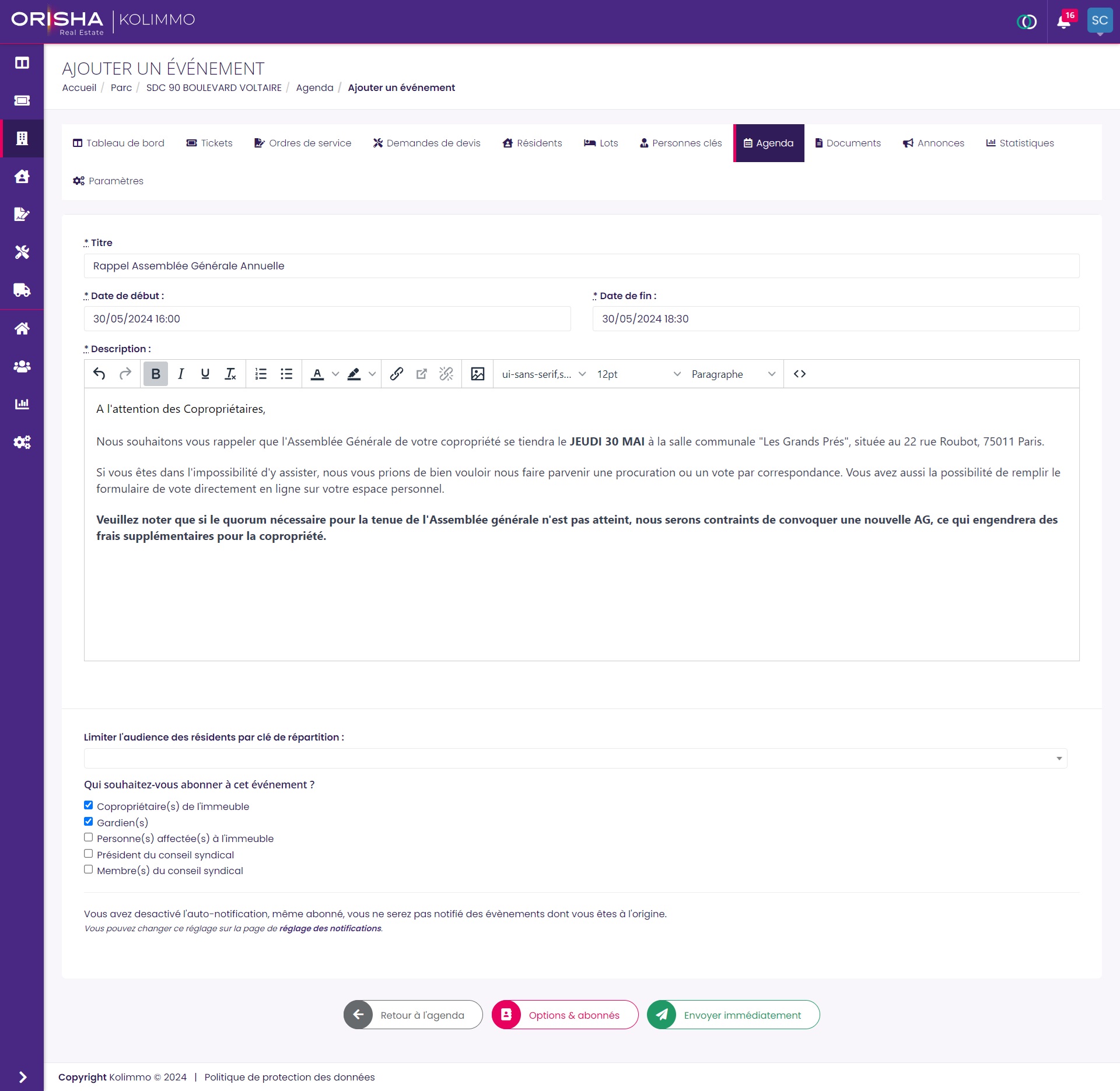Click Envoyer immédiatement button
The height and width of the screenshot is (1091, 1120).
pos(733,1015)
